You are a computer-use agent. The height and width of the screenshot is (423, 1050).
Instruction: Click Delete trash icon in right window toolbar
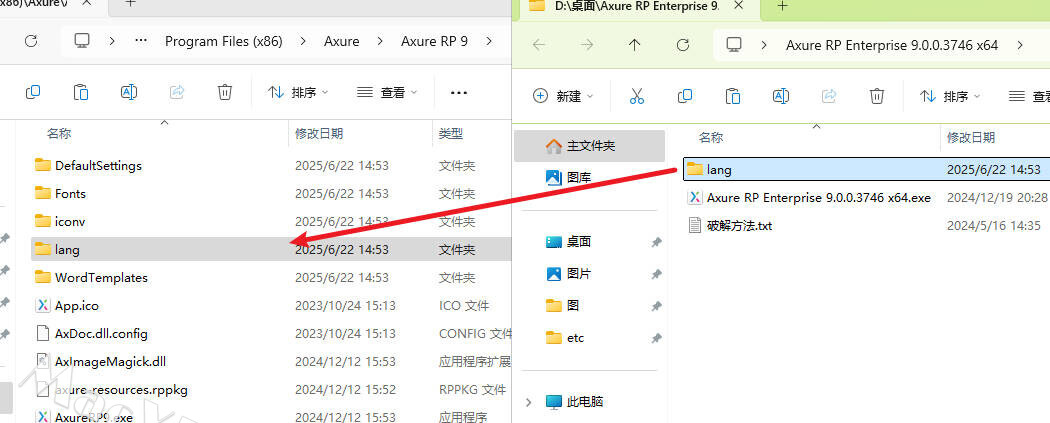877,96
